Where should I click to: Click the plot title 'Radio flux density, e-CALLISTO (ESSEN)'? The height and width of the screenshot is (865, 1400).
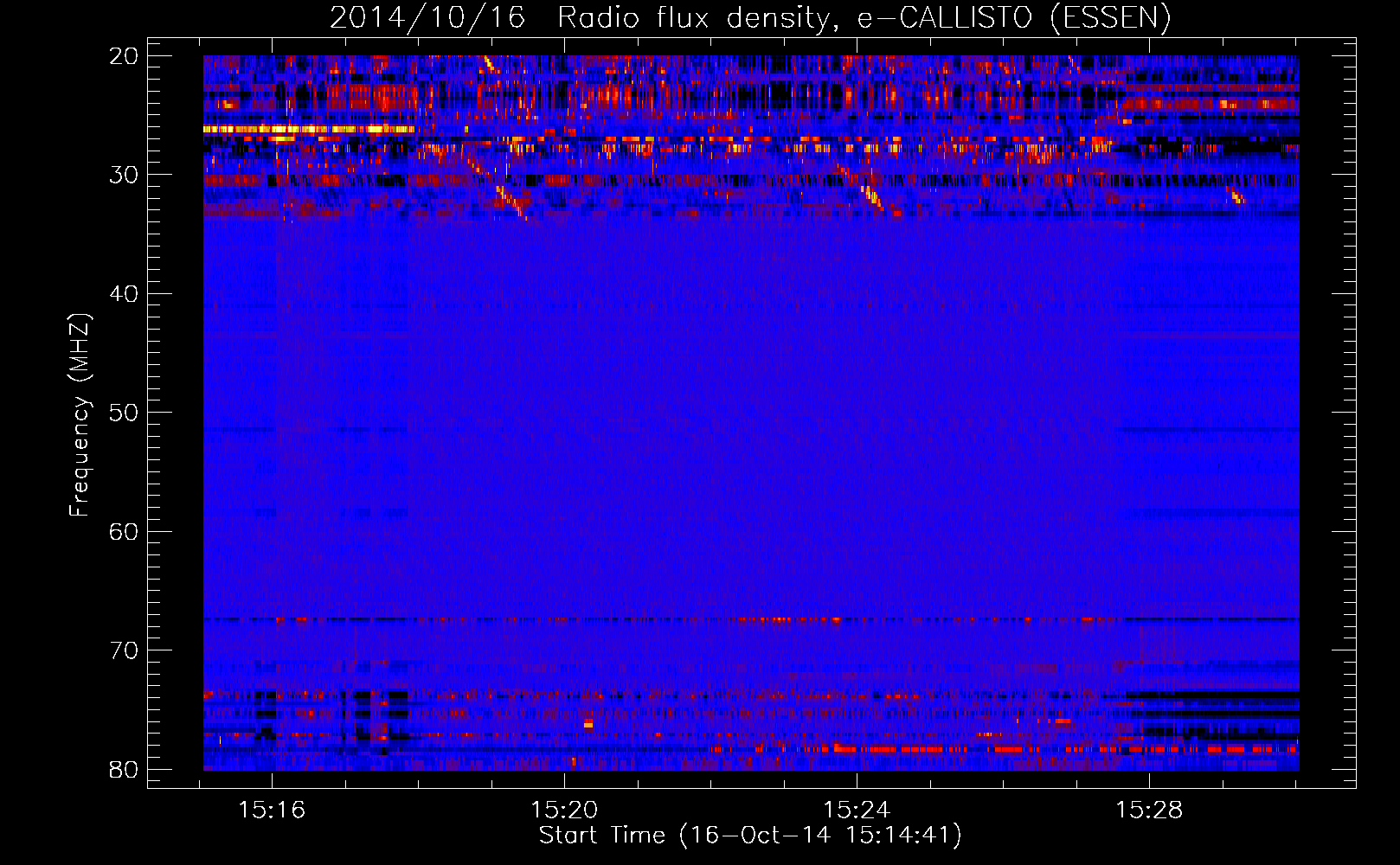[x=864, y=17]
